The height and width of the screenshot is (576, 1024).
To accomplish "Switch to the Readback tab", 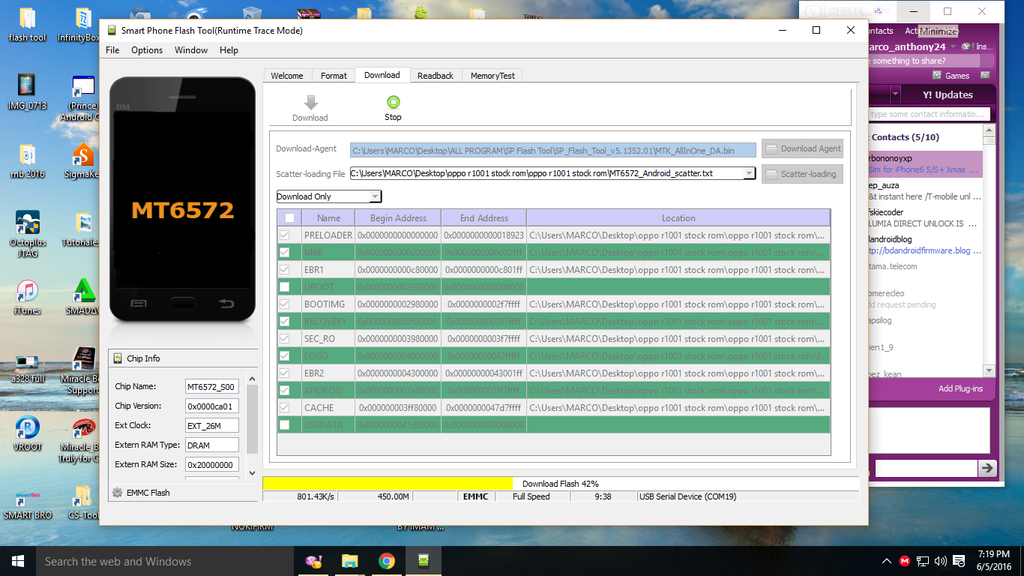I will click(x=435, y=76).
